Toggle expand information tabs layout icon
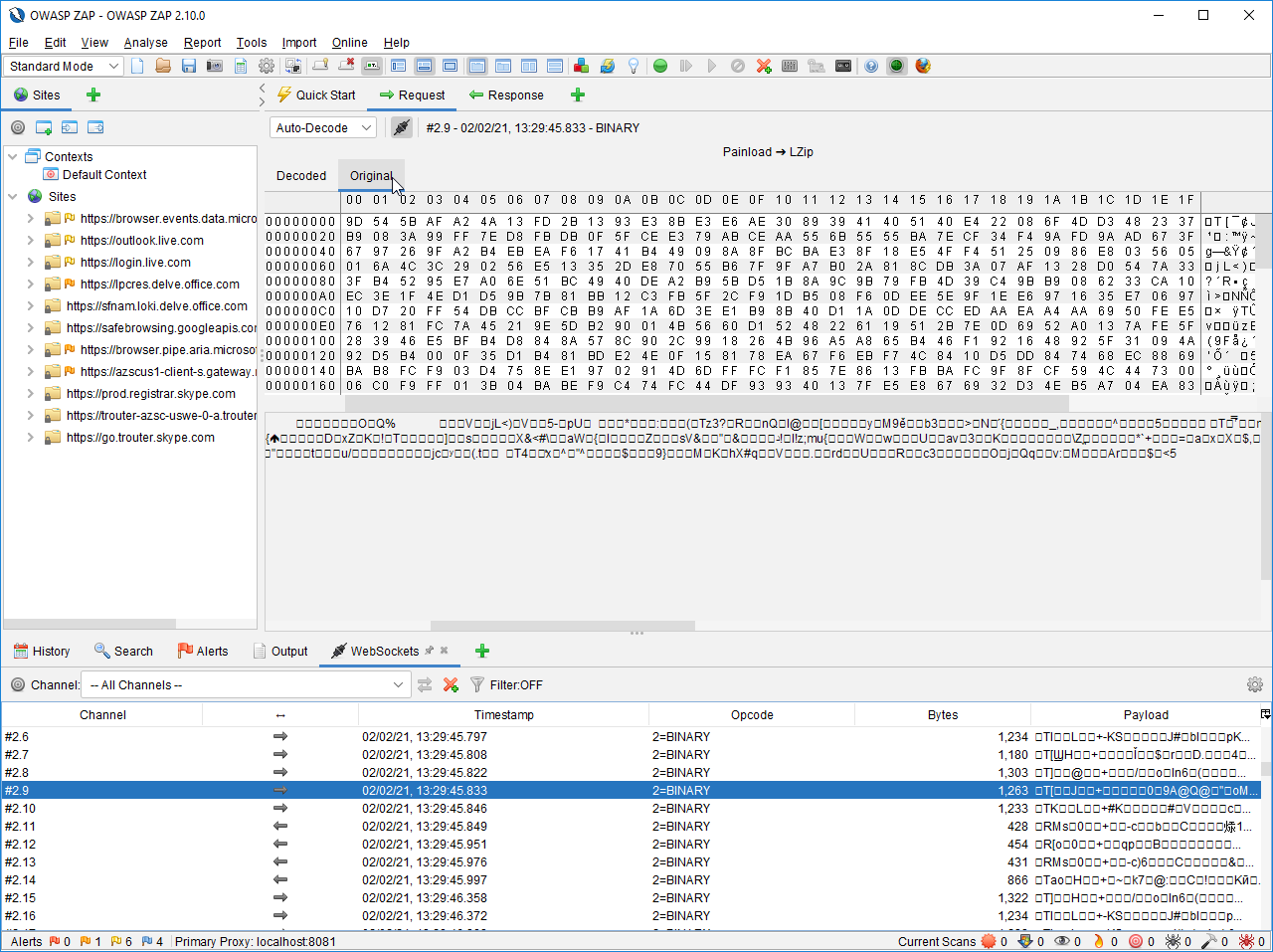This screenshot has width=1273, height=952. pos(425,66)
